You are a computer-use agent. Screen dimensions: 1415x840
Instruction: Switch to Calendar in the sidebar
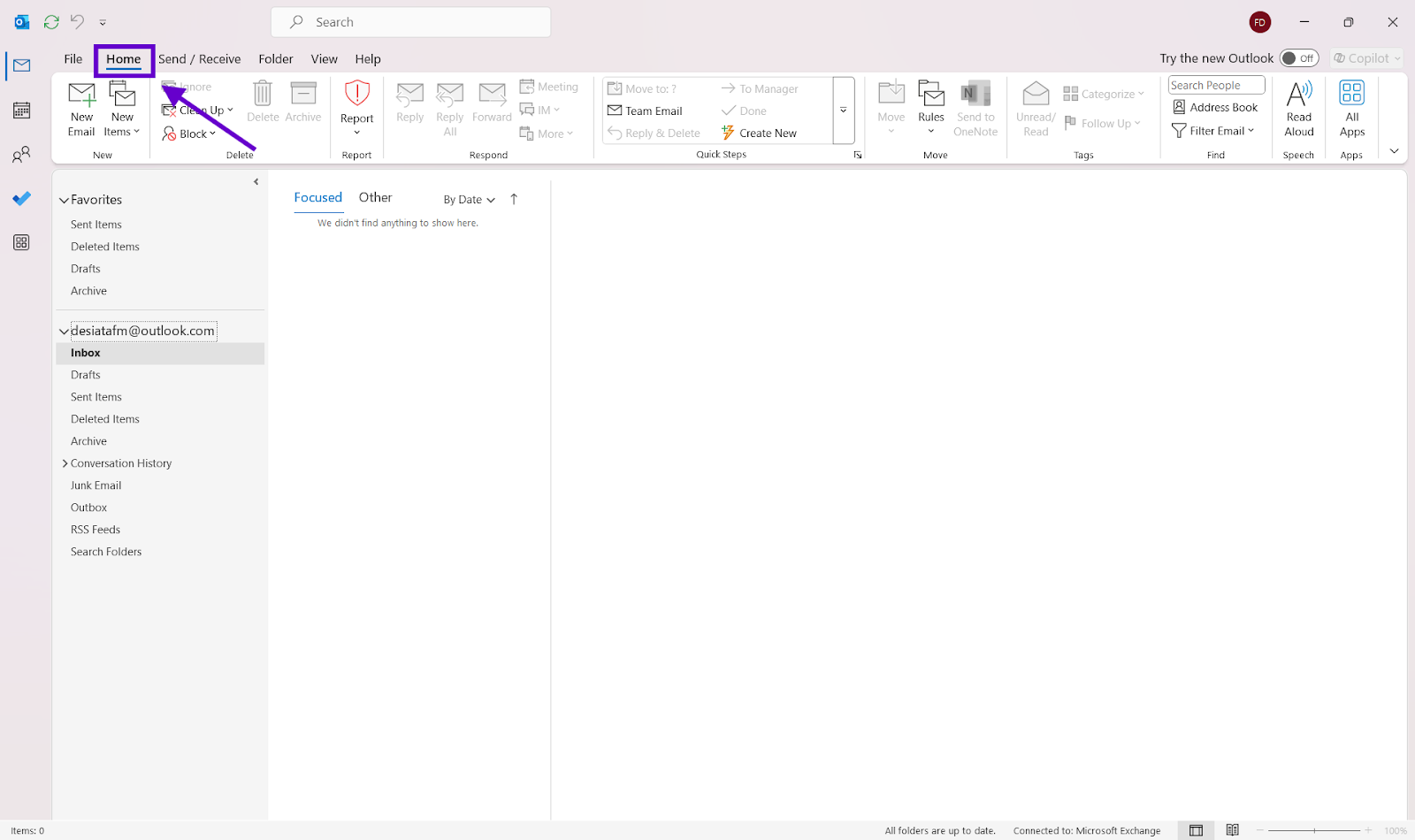tap(21, 110)
